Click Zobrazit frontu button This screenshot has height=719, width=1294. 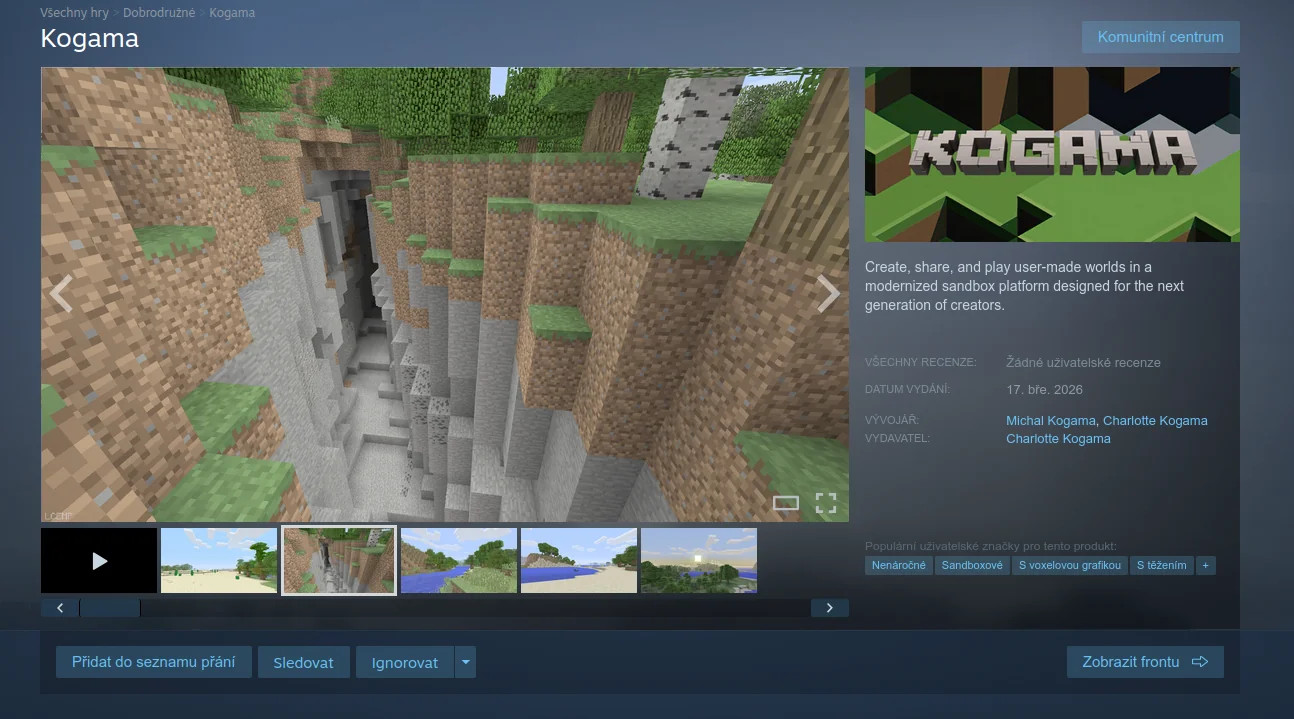pos(1144,662)
